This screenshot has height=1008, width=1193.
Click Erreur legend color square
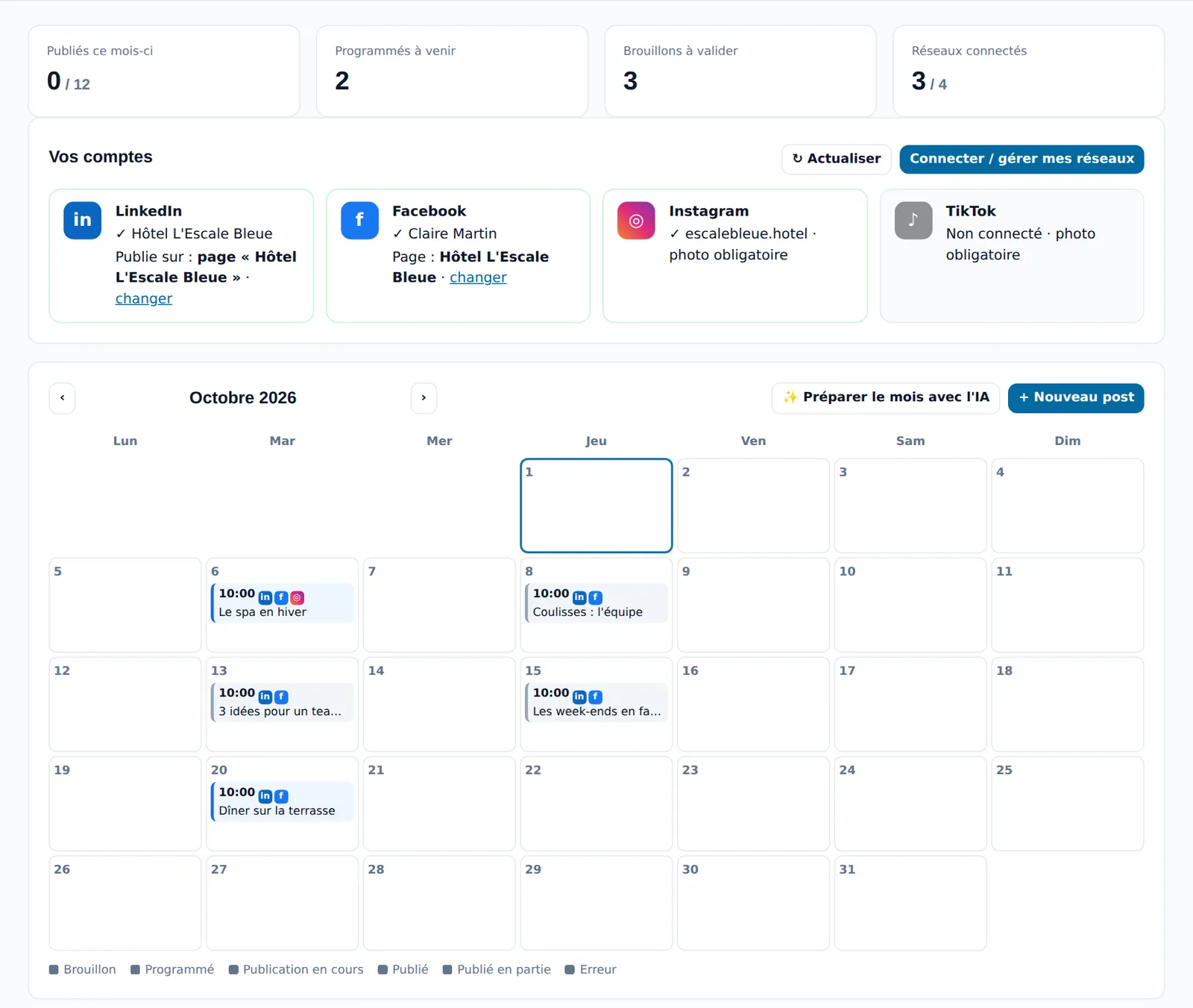[570, 969]
